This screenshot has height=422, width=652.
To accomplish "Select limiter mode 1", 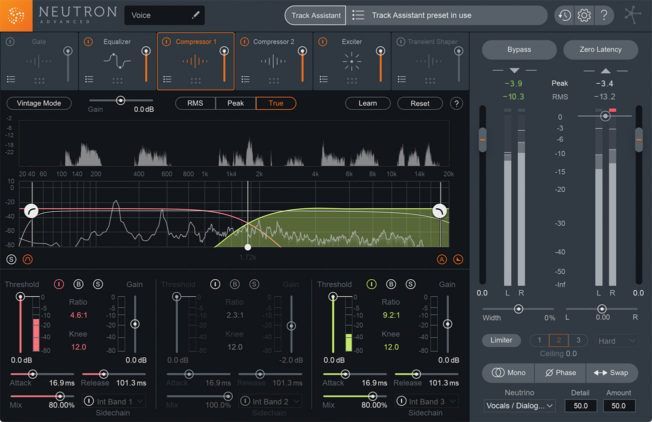I will (539, 340).
